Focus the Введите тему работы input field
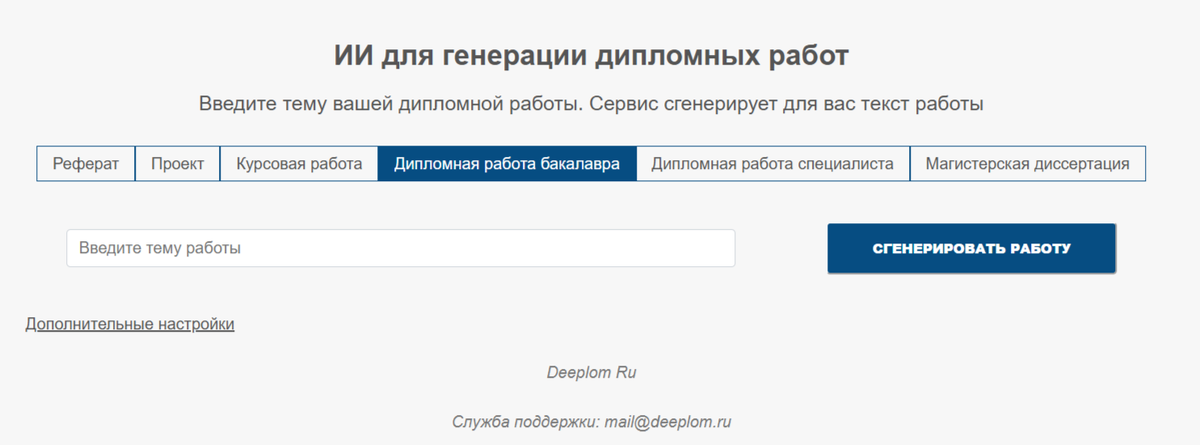Image resolution: width=1200 pixels, height=445 pixels. [401, 248]
